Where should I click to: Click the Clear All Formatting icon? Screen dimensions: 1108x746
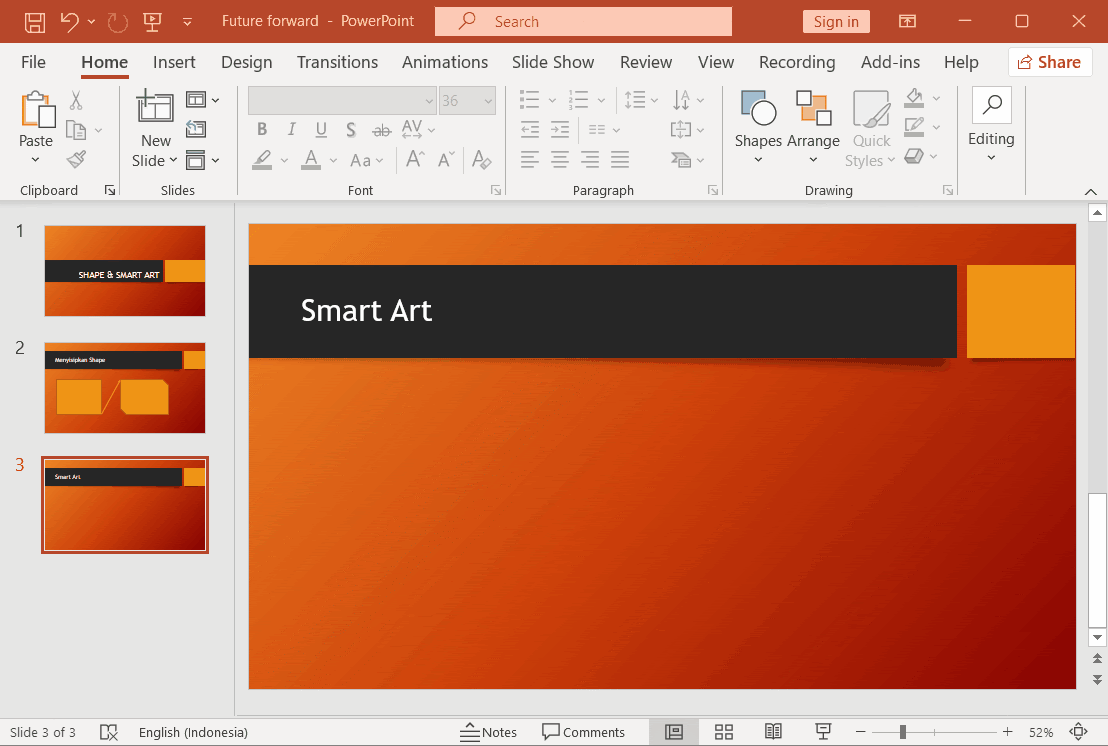[481, 160]
